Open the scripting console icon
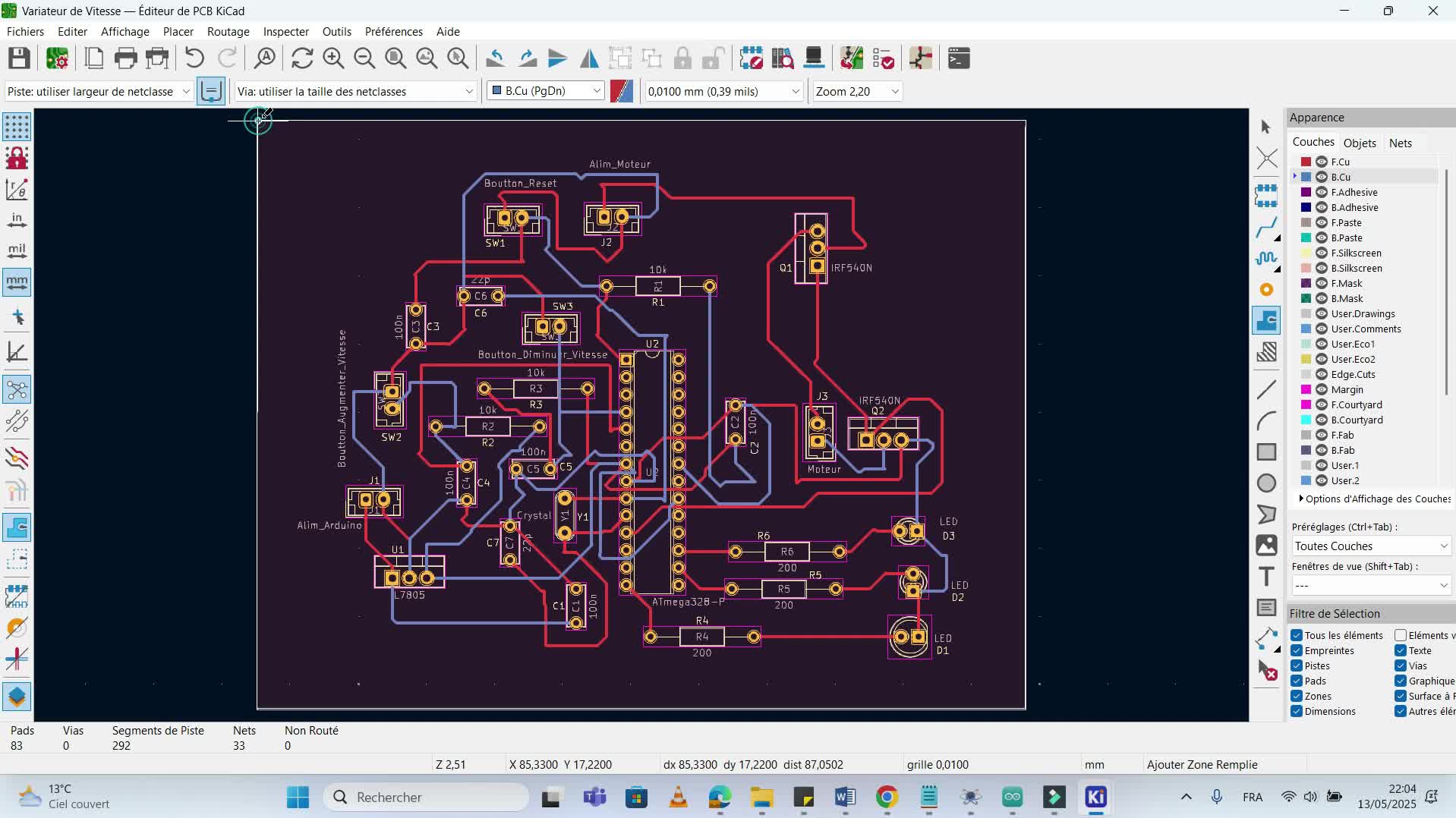 [x=960, y=58]
